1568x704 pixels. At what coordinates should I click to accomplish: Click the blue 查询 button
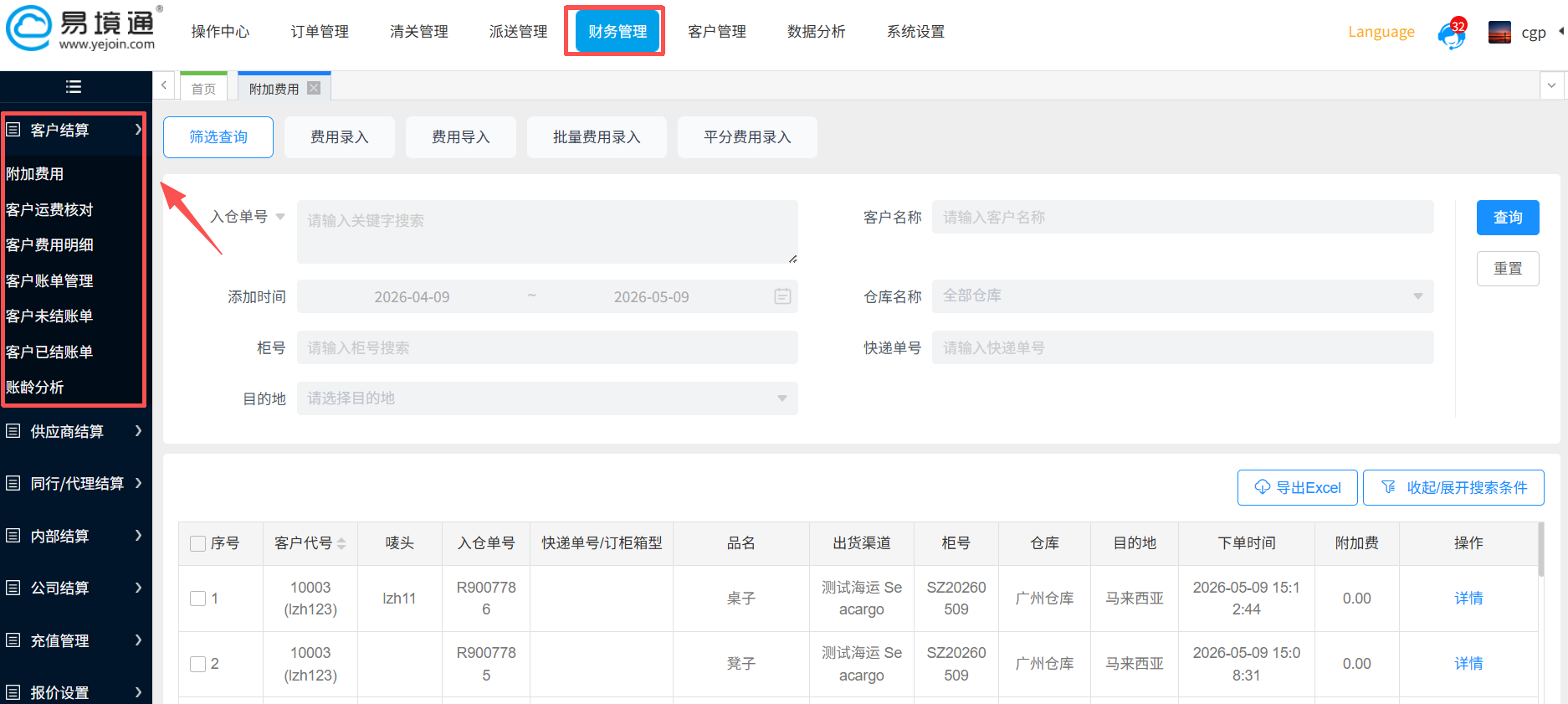click(1508, 218)
